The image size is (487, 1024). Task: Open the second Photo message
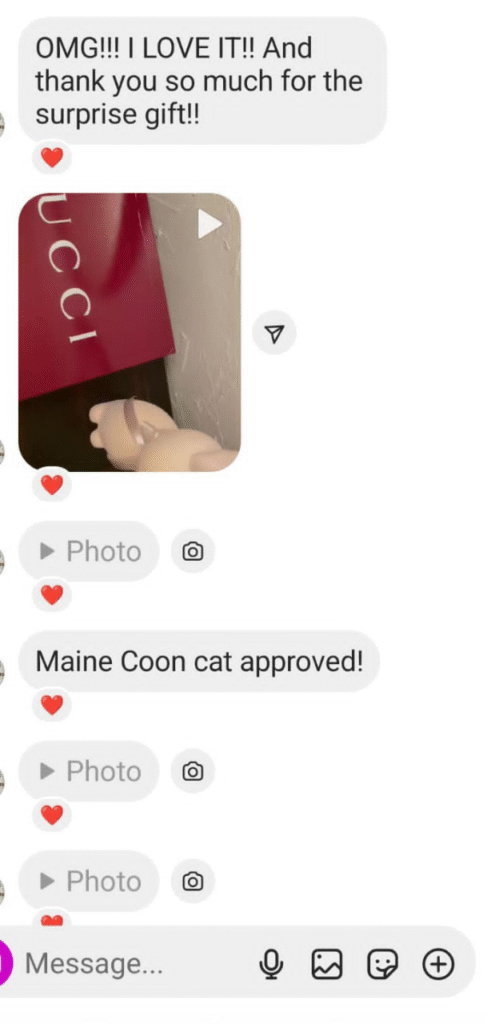(89, 771)
